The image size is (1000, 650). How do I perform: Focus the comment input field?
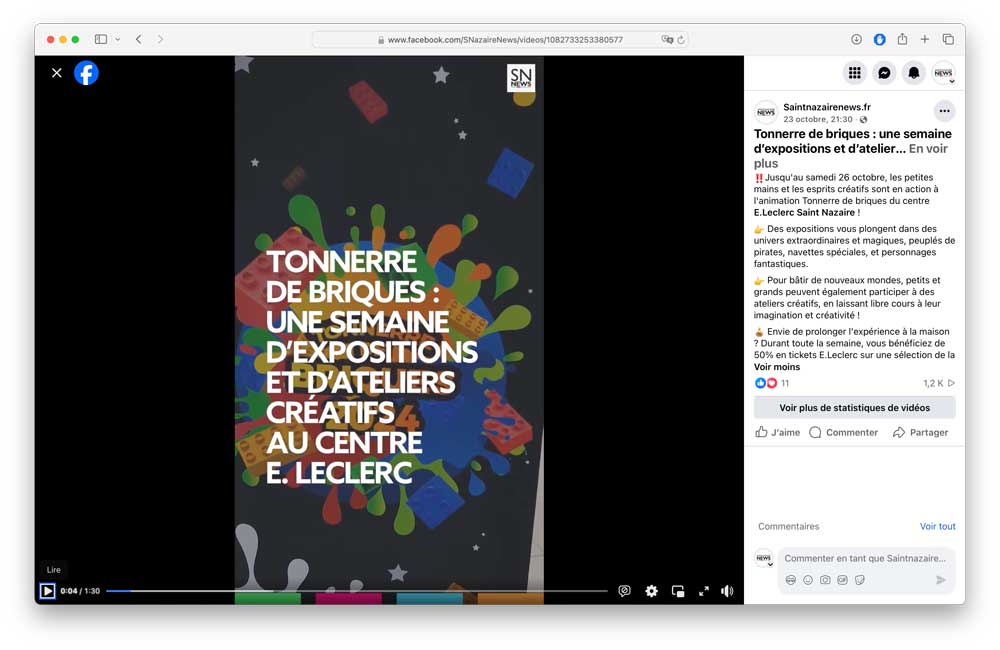pos(865,558)
